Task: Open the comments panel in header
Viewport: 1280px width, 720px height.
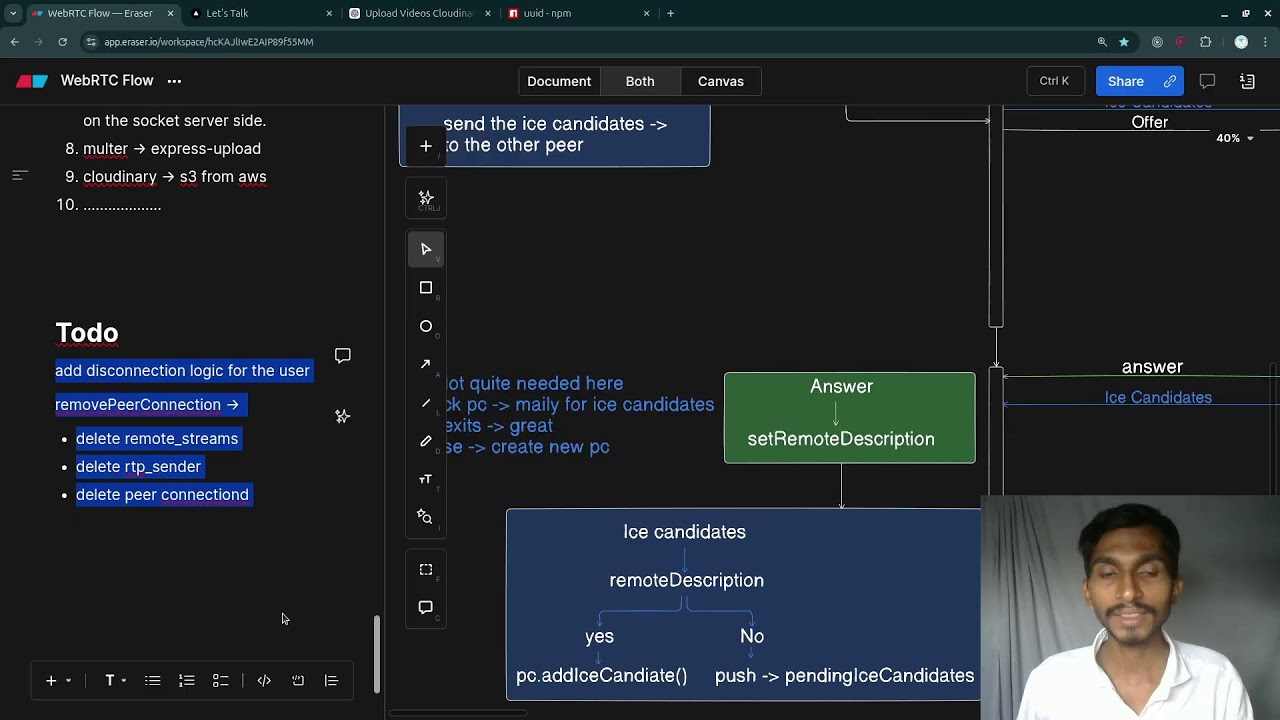Action: click(1207, 81)
